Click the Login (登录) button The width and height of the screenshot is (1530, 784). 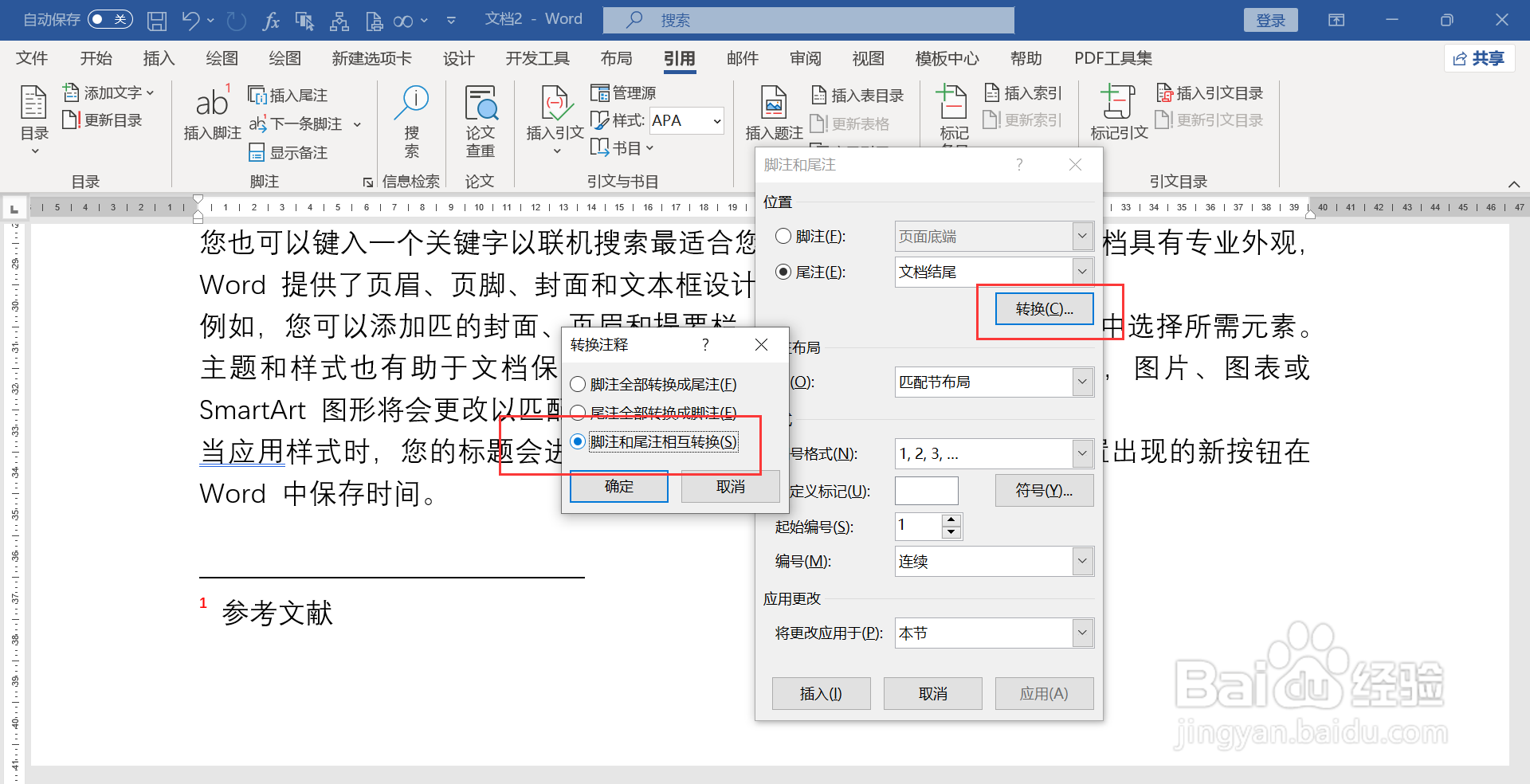coord(1271,20)
